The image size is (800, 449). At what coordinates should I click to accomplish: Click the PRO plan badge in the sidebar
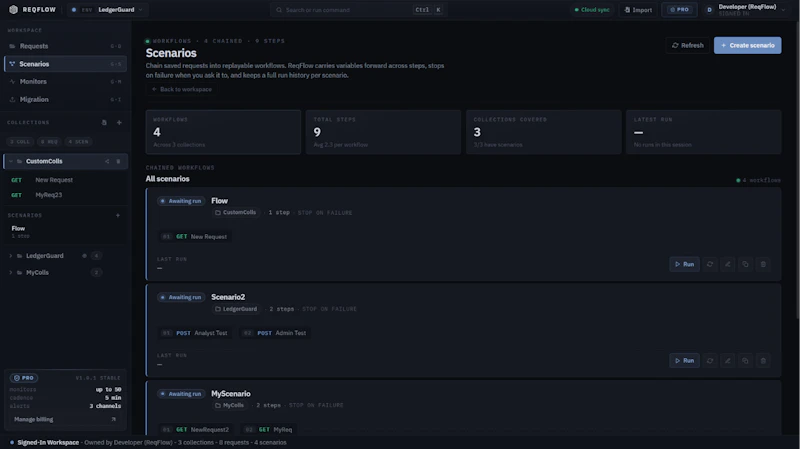click(23, 378)
